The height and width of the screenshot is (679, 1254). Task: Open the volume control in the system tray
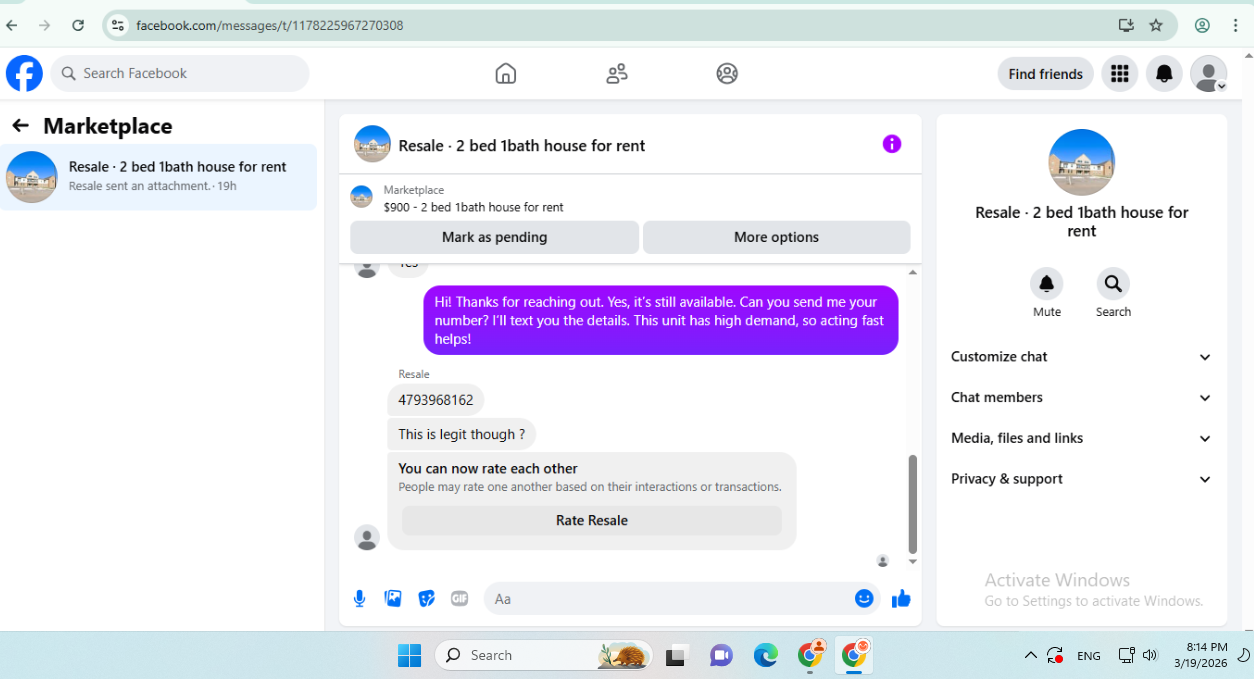(1150, 655)
